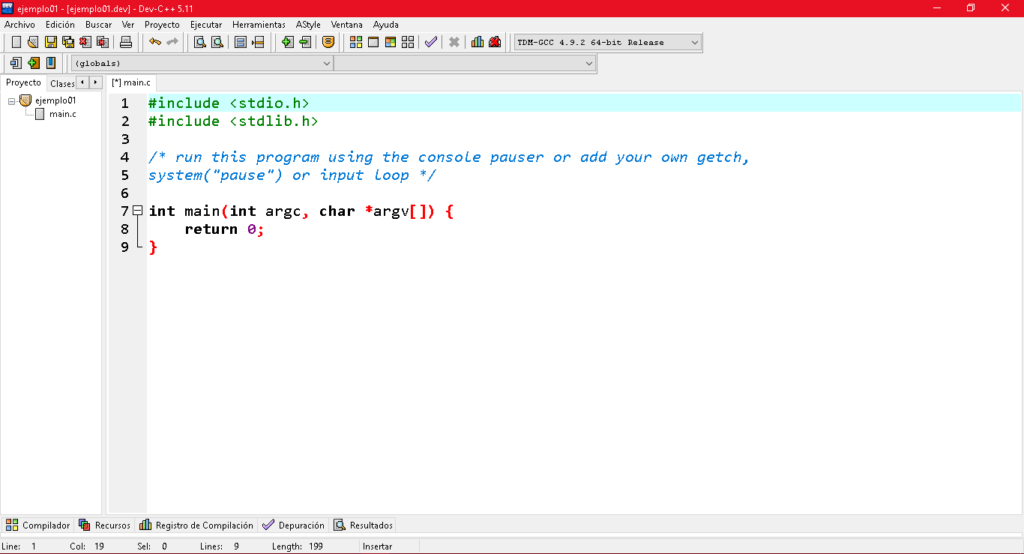The height and width of the screenshot is (554, 1024).
Task: Open the Archivo menu
Action: (x=20, y=25)
